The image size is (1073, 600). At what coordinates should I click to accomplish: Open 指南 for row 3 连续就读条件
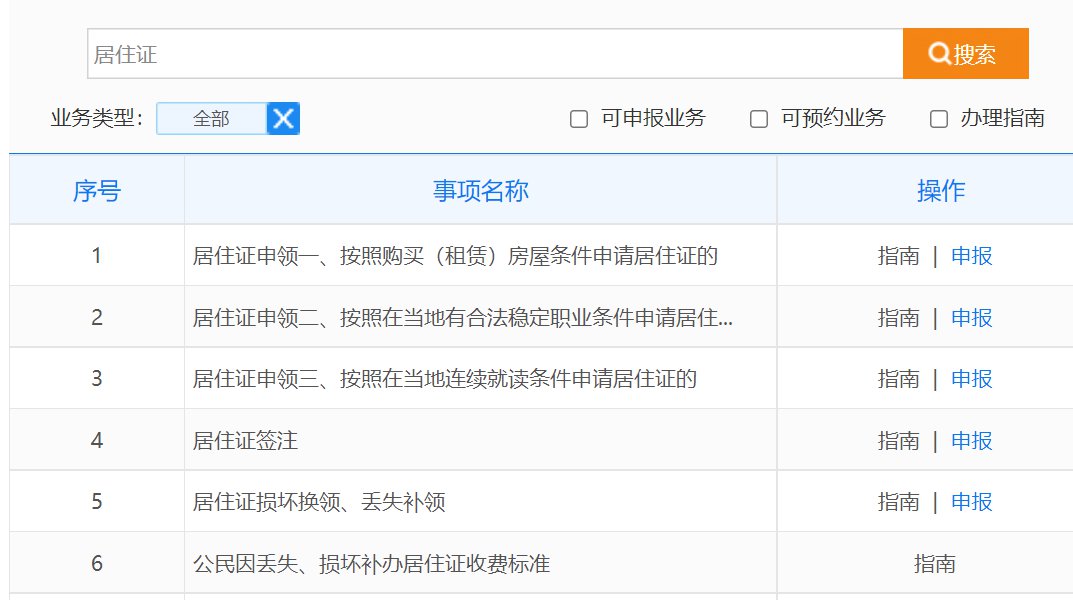click(898, 379)
